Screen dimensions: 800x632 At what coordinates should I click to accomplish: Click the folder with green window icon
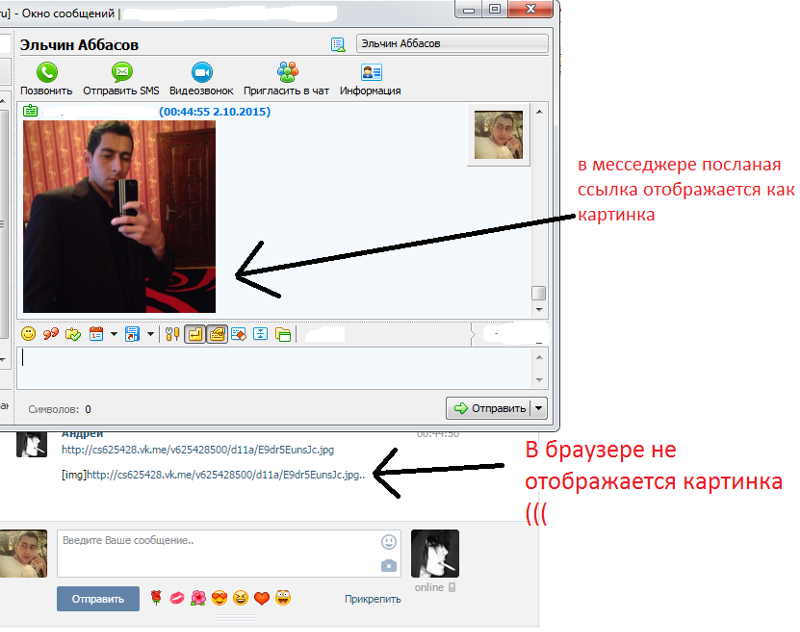[x=283, y=335]
